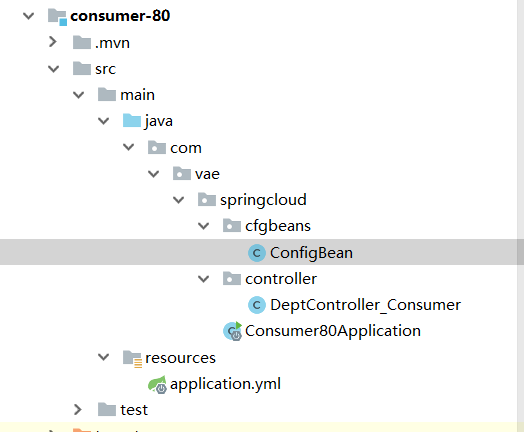Click the project tree vertical scrollbar
The image size is (524, 432).
tap(521, 216)
